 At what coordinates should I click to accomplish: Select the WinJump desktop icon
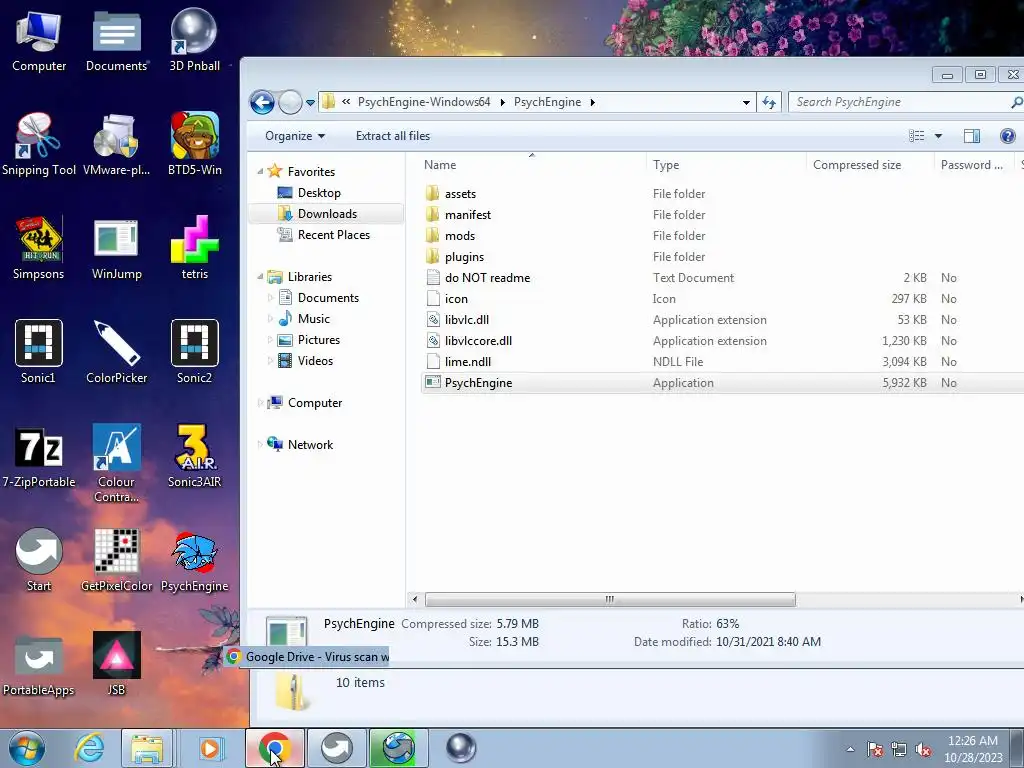(x=116, y=249)
